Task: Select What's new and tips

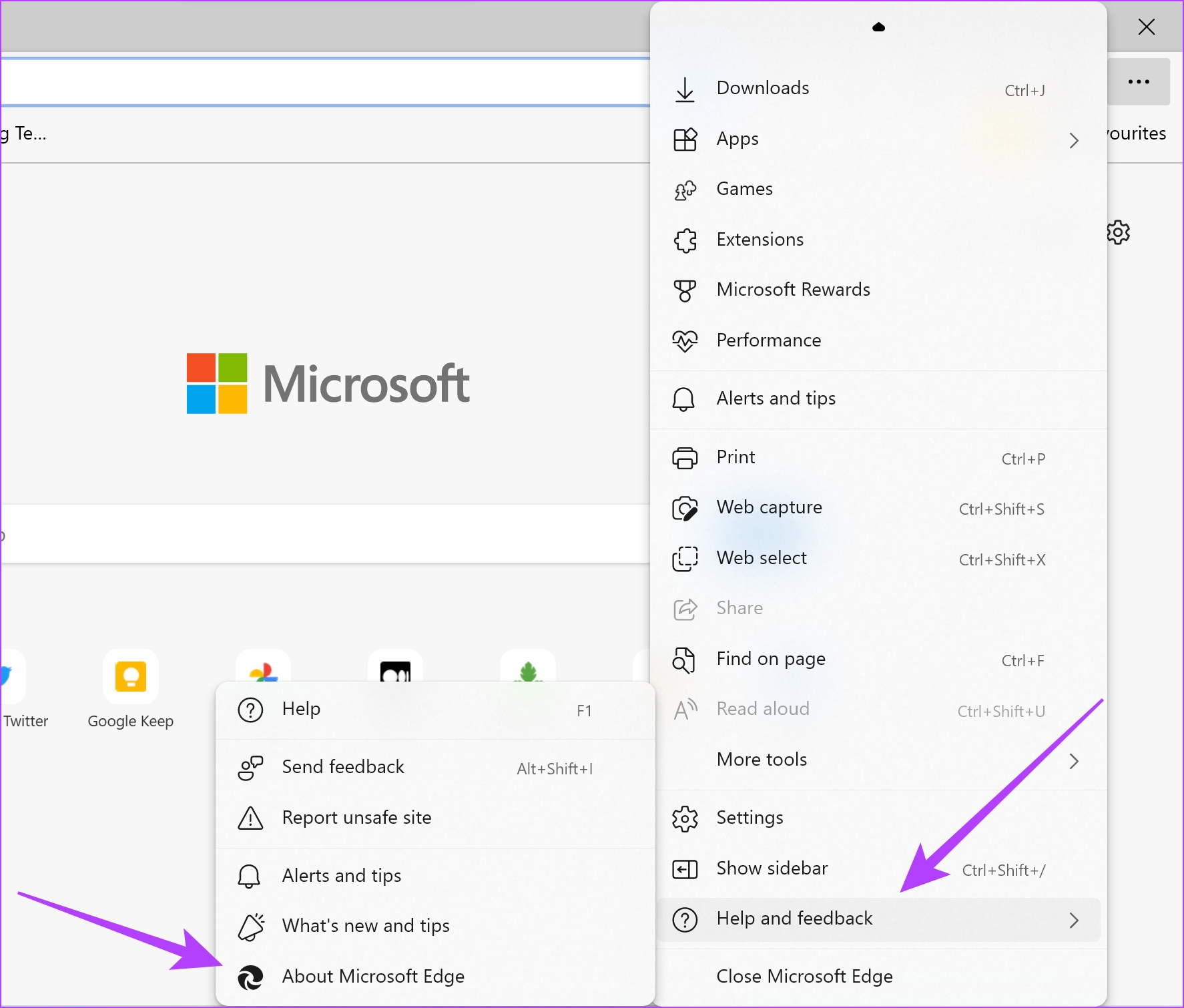Action: coord(365,926)
